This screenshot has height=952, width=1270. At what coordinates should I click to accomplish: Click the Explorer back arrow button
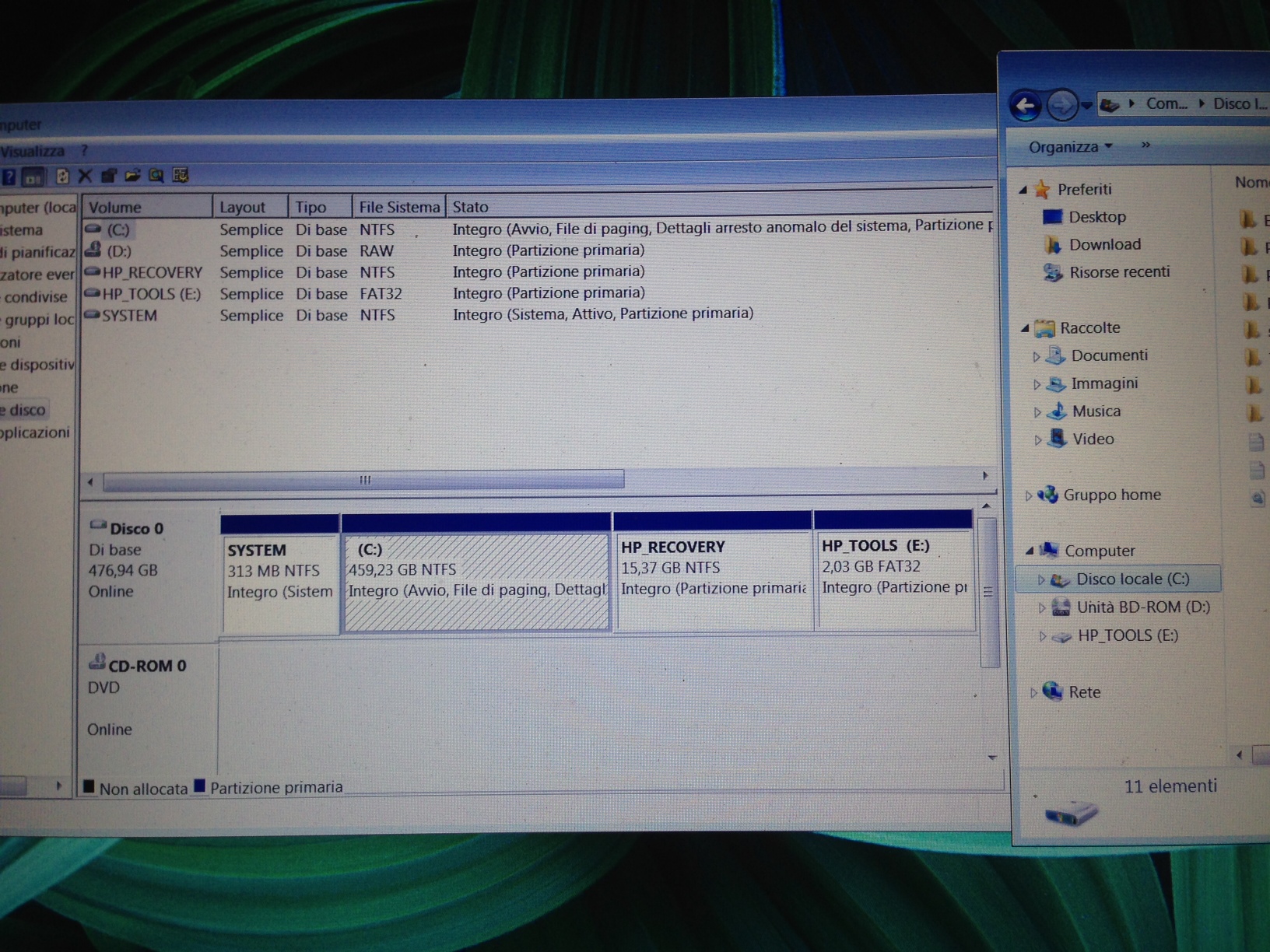(x=1026, y=105)
